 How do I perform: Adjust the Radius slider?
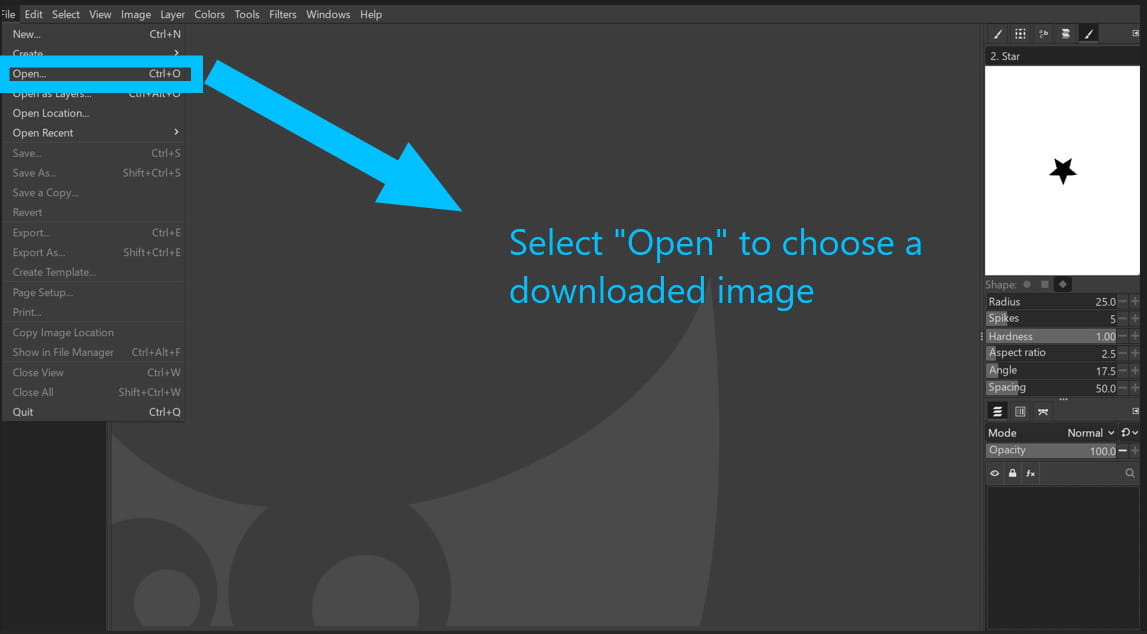click(x=1051, y=301)
